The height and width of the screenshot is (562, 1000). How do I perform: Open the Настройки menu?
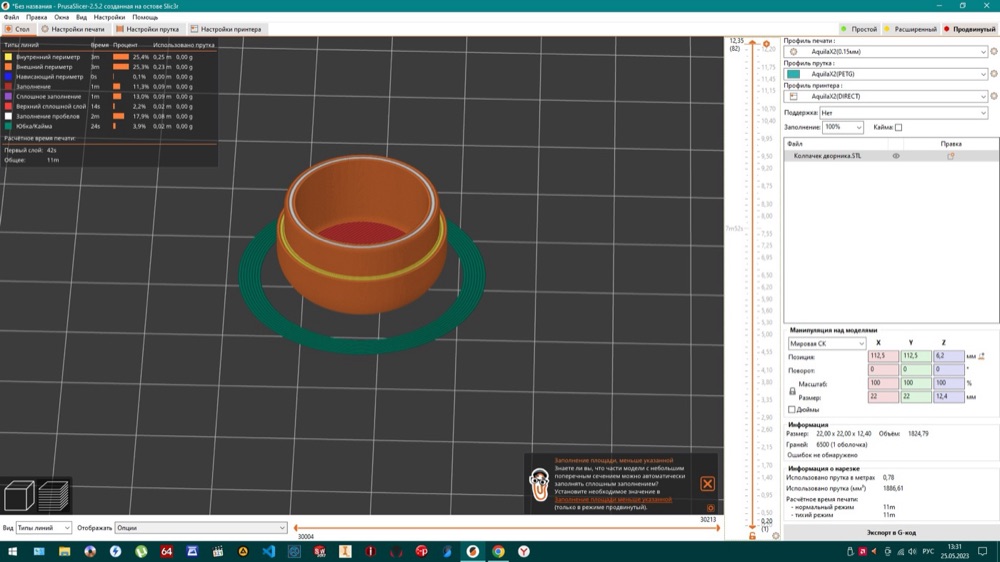(x=109, y=17)
